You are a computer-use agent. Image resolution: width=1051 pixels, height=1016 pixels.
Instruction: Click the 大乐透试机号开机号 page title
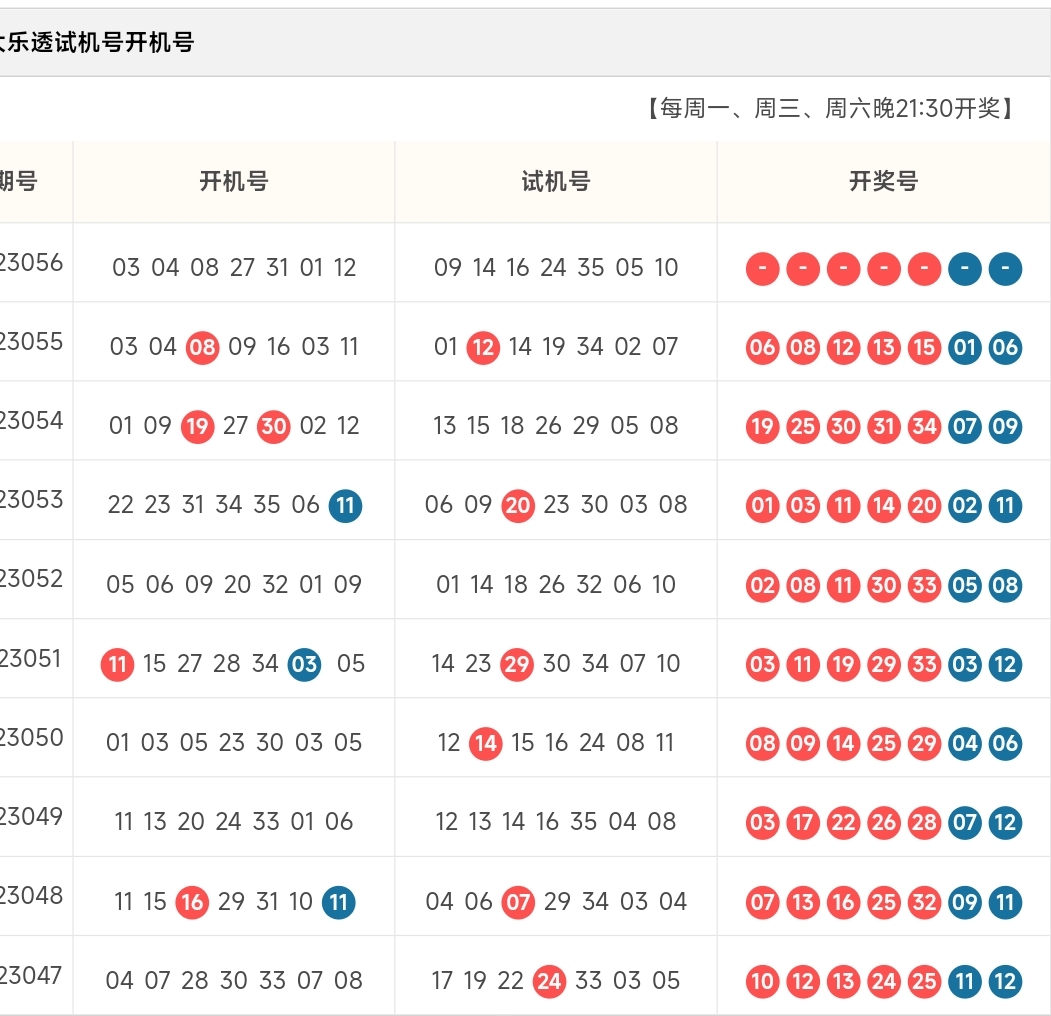96,43
